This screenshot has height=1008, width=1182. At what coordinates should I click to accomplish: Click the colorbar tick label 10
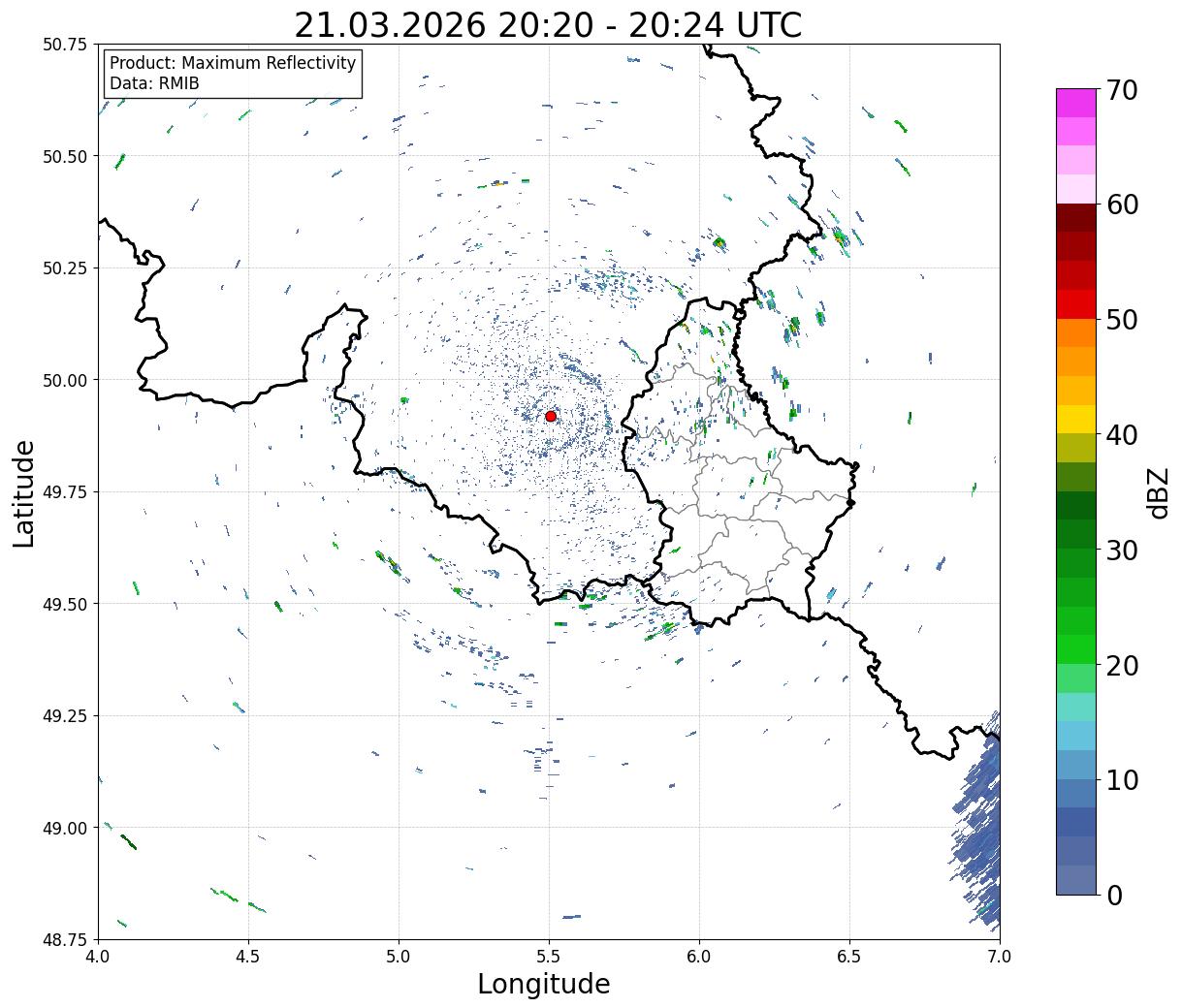point(1123,779)
